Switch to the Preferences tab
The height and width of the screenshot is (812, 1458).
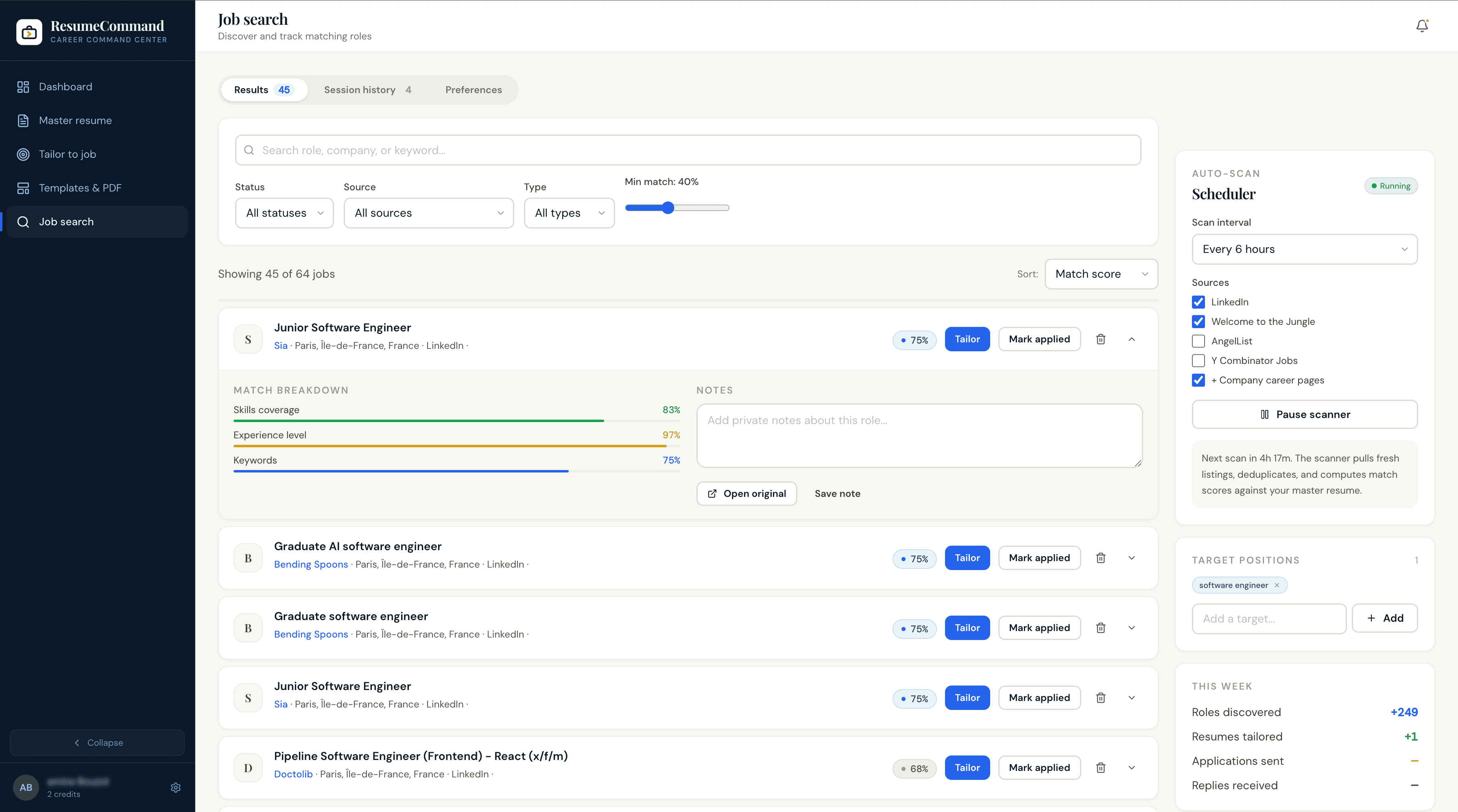[x=473, y=90]
